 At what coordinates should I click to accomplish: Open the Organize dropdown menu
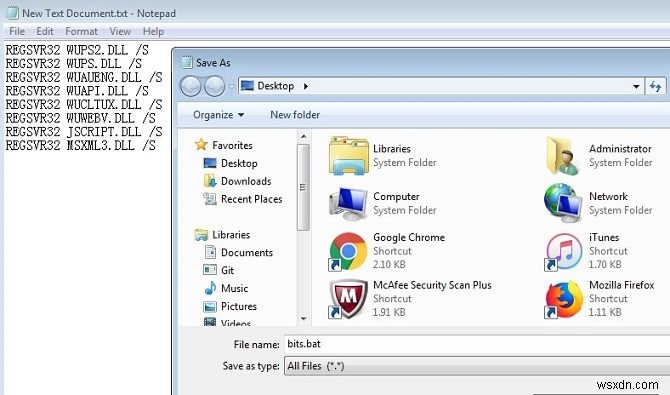tap(218, 115)
